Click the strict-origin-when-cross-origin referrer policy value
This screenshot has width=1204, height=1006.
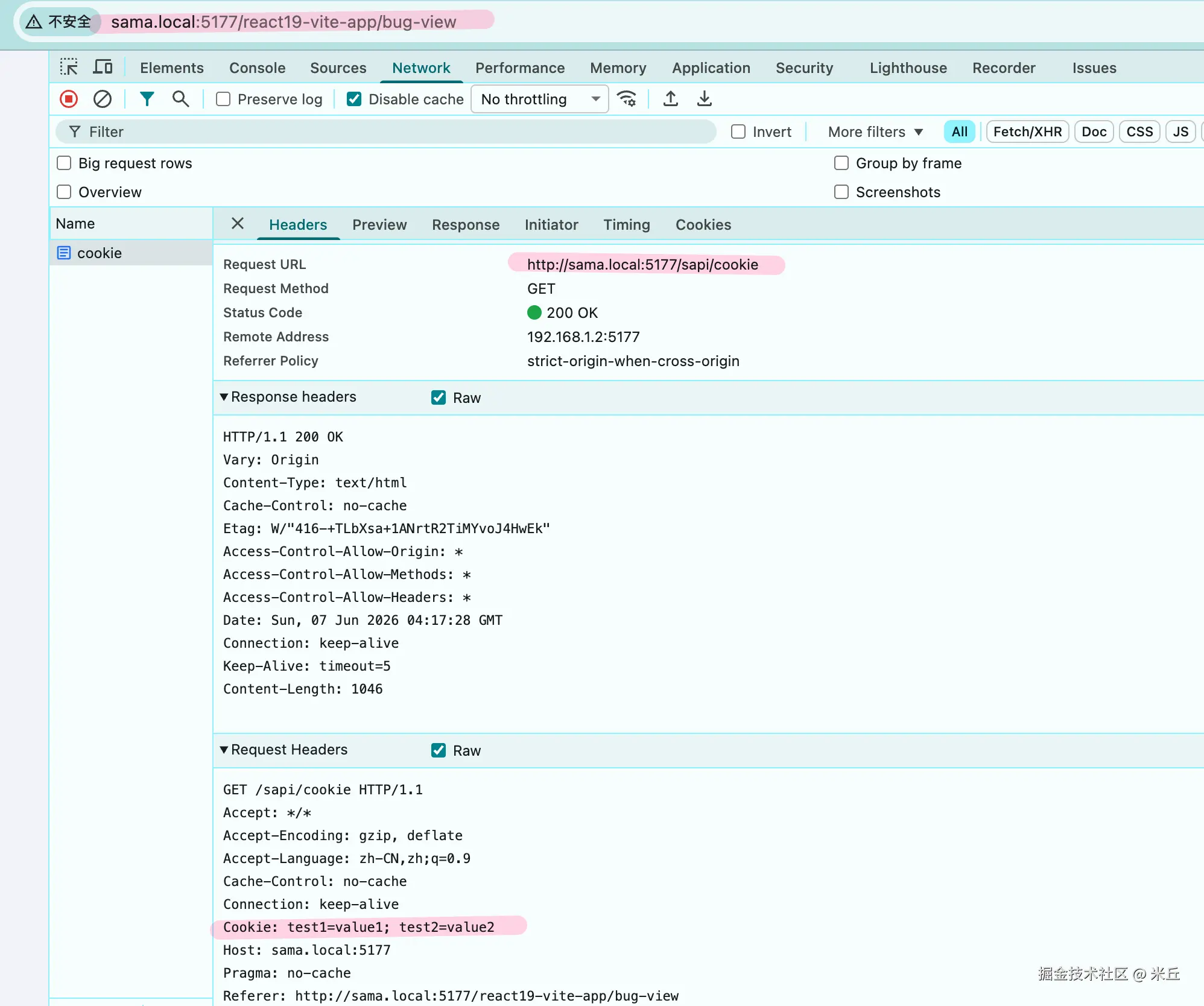[x=633, y=361]
